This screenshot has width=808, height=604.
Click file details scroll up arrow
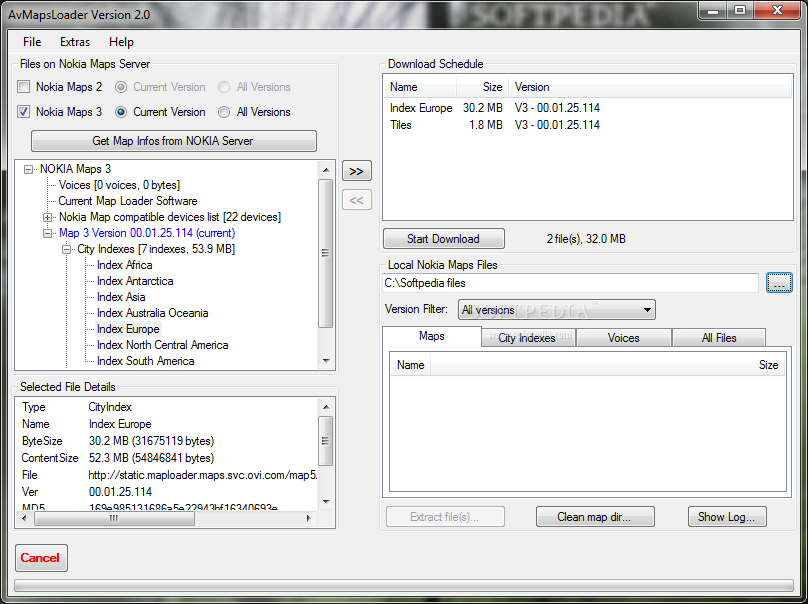tap(326, 407)
